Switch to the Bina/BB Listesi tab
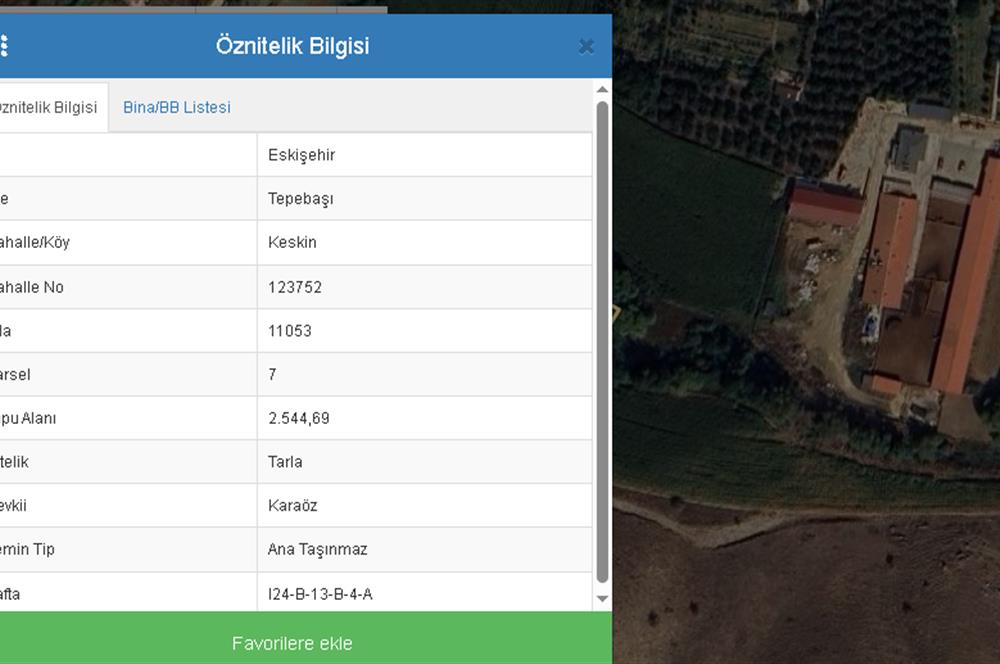This screenshot has width=1000, height=664. click(x=177, y=107)
